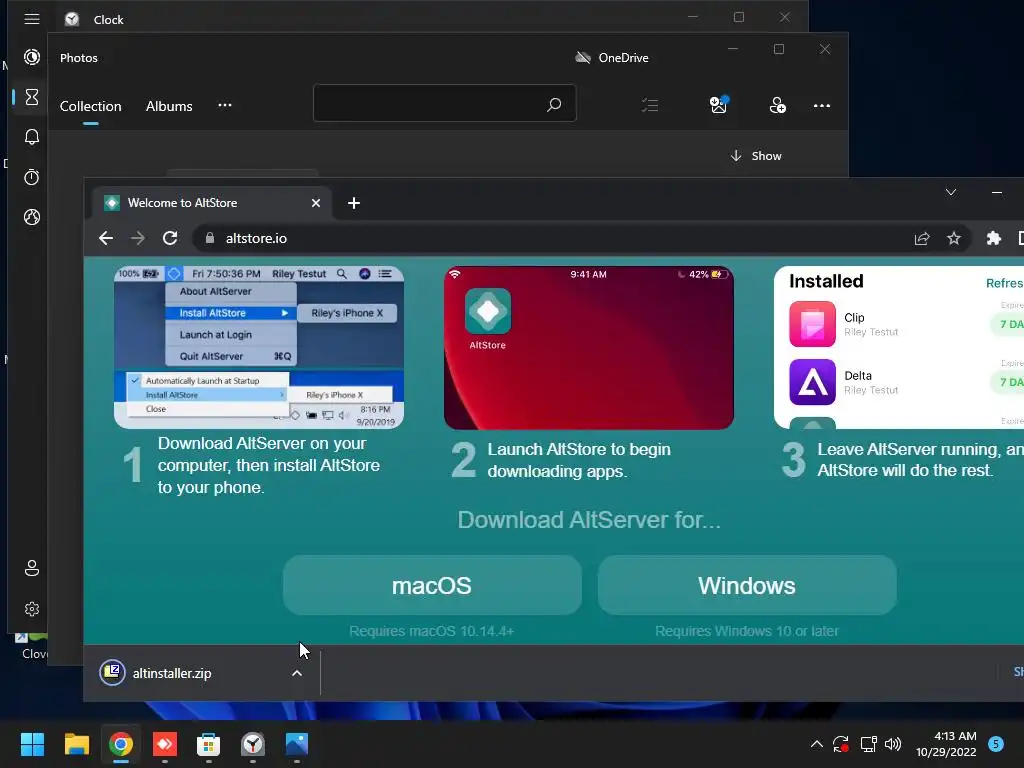Switch to Collection tab in Photos
The height and width of the screenshot is (768, 1024).
(x=91, y=106)
